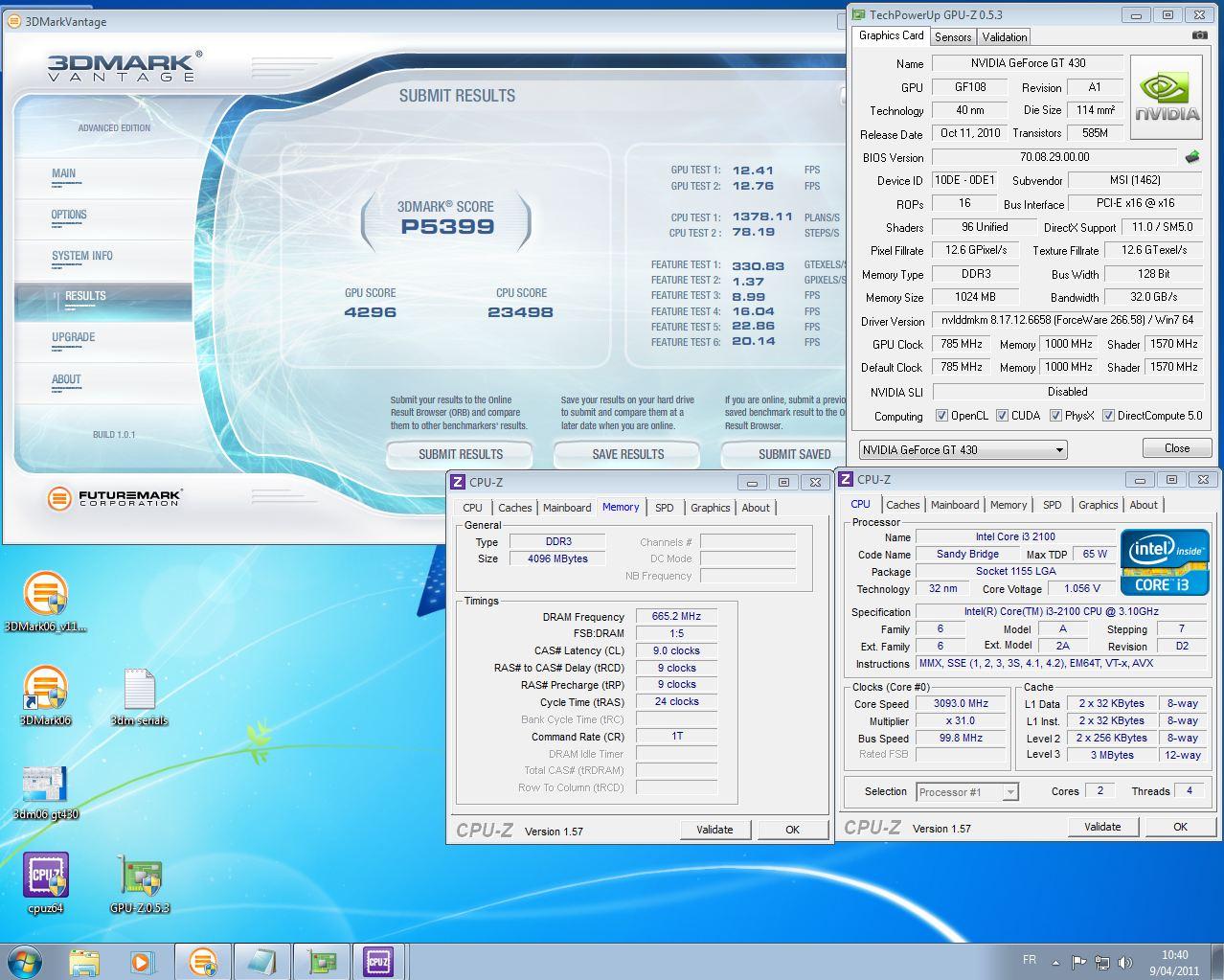This screenshot has height=980, width=1224.
Task: Open the volume control in system tray
Action: pyautogui.click(x=1125, y=962)
